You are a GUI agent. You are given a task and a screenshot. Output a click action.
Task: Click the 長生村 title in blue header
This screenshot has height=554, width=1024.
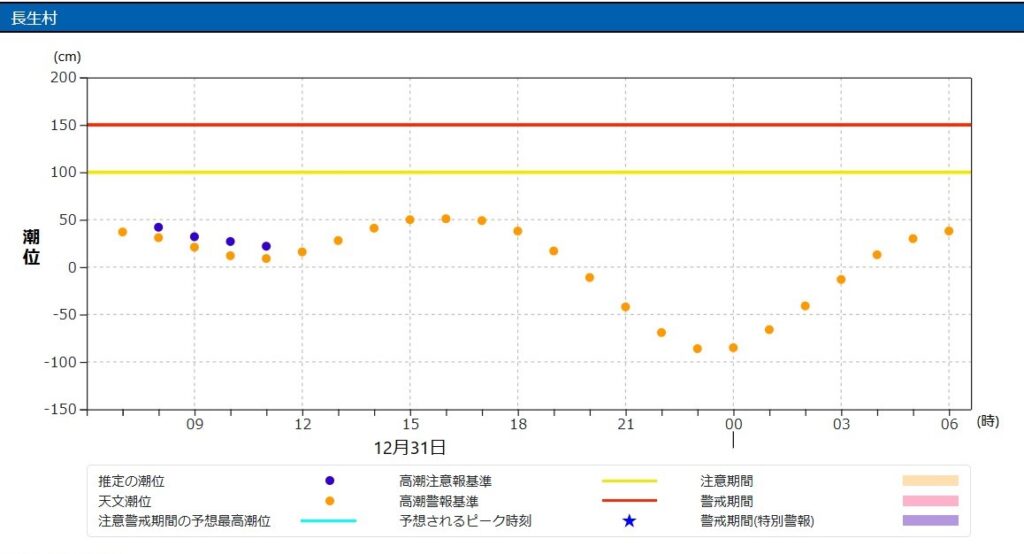coord(34,18)
